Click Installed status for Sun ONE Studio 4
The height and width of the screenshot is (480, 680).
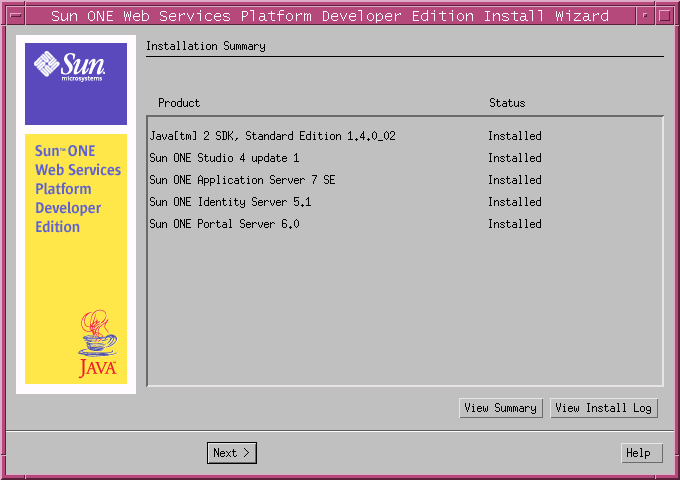515,158
